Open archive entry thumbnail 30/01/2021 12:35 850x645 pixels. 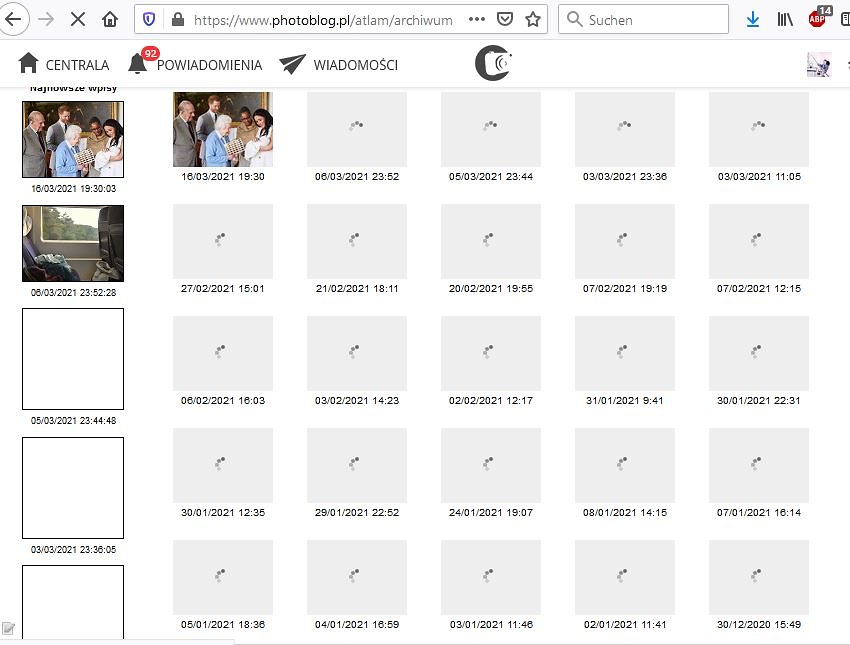[x=223, y=466]
